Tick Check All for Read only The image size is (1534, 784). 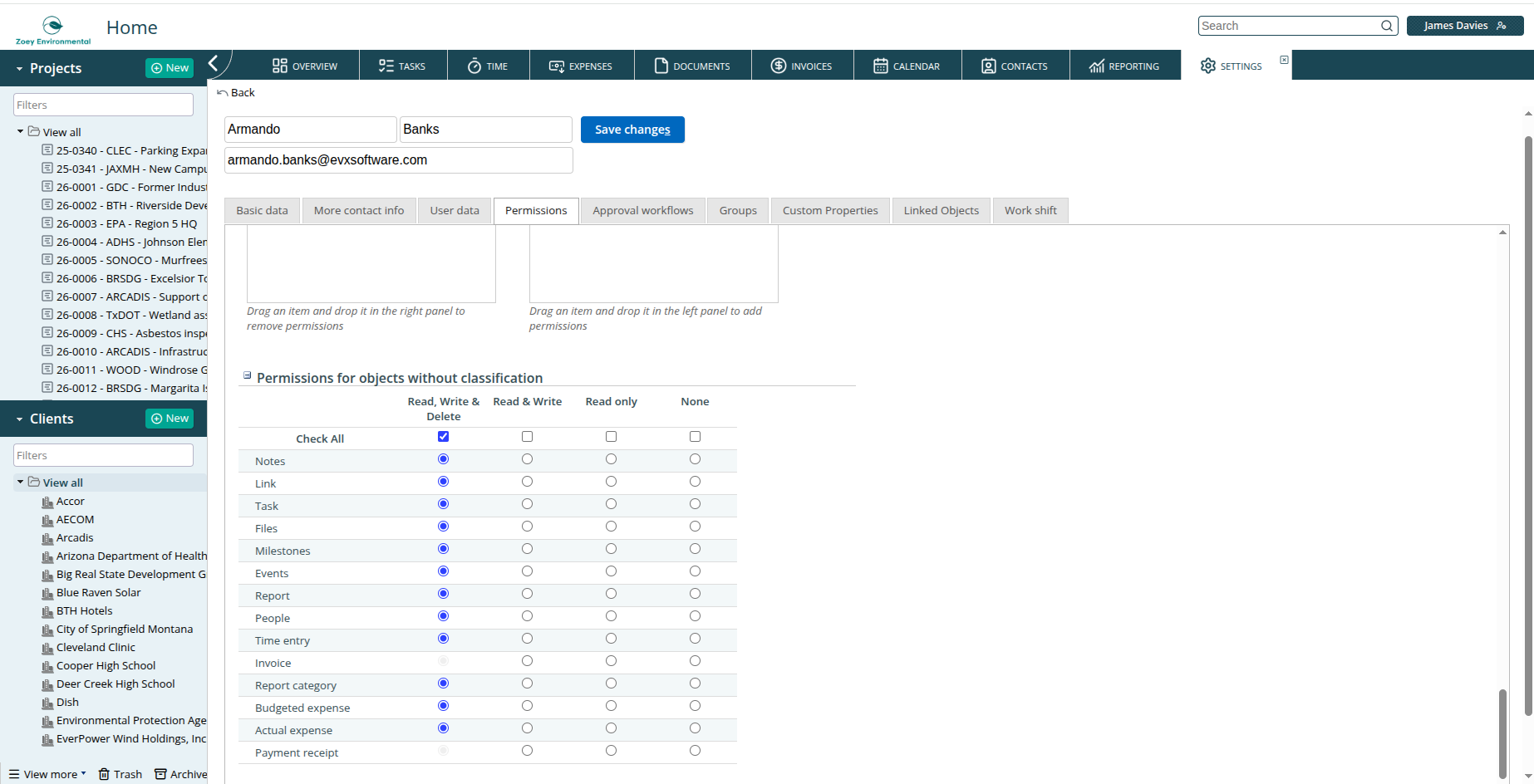tap(611, 437)
